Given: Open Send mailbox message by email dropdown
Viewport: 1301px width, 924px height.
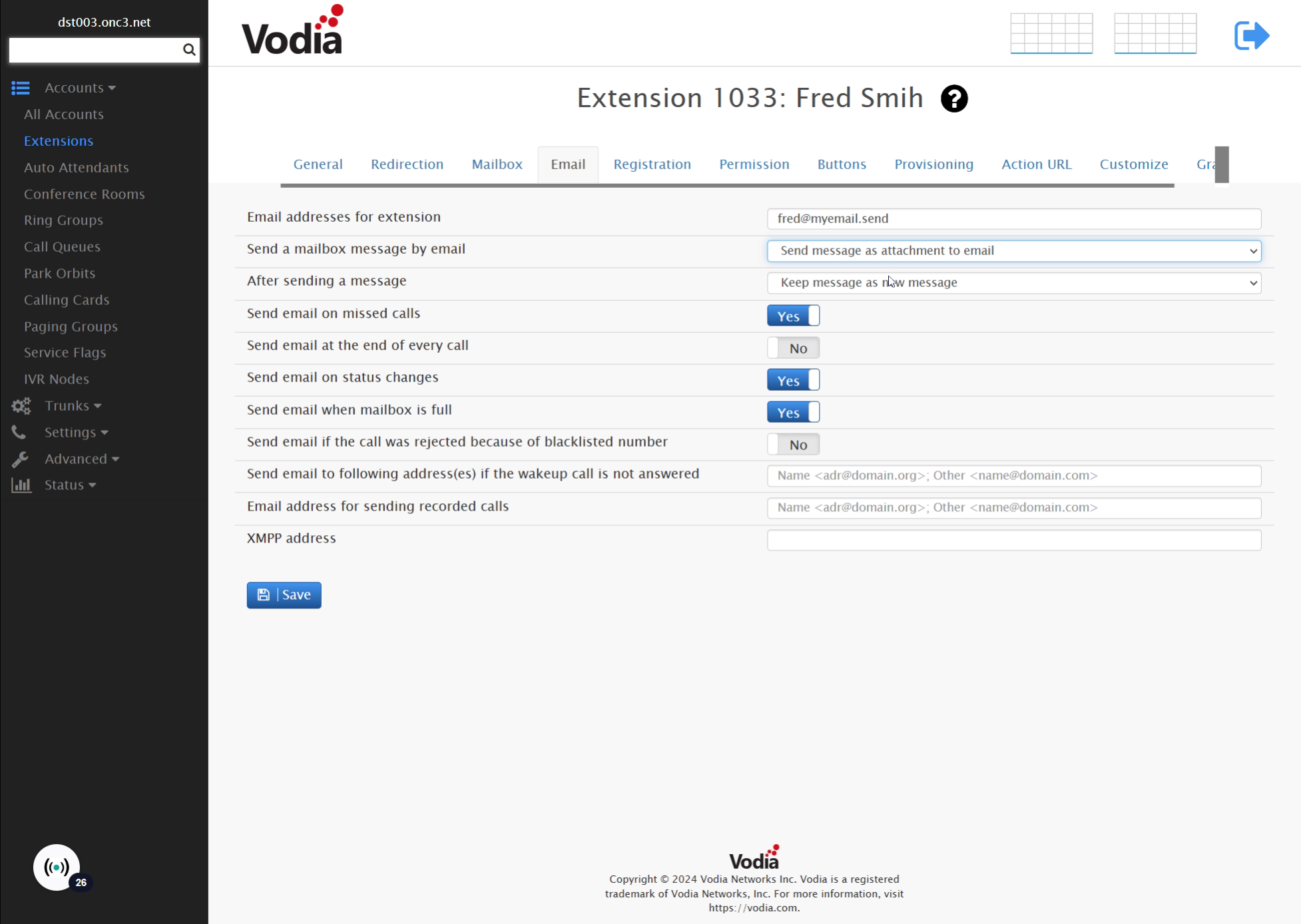Looking at the screenshot, I should (x=1014, y=250).
